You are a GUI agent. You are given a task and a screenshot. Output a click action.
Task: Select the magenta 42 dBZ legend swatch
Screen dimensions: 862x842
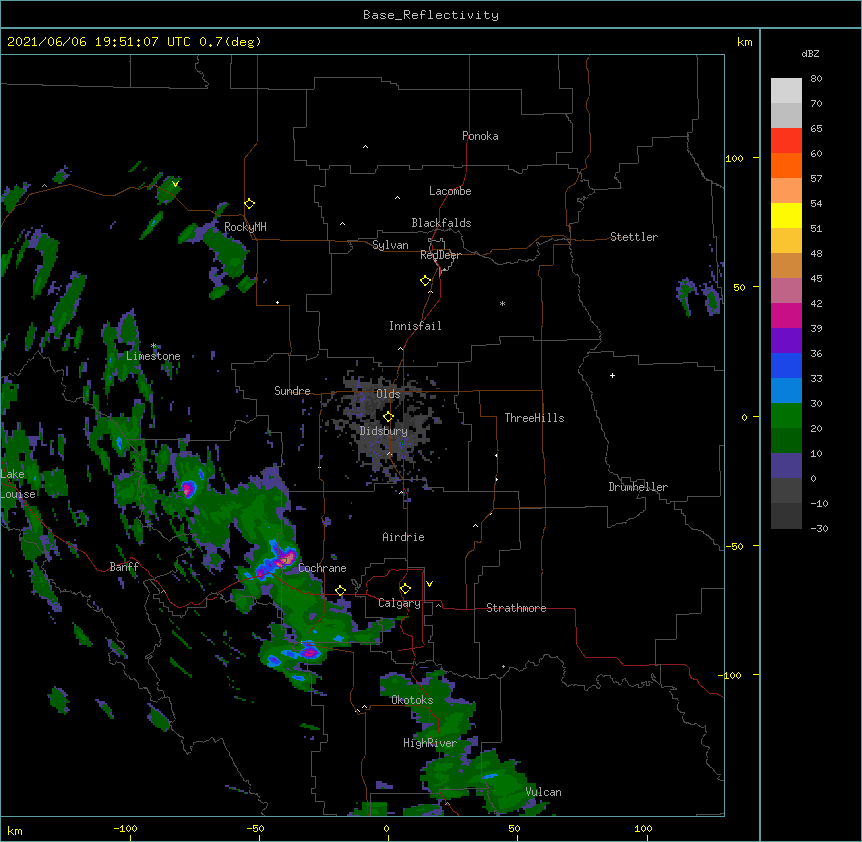(x=786, y=315)
